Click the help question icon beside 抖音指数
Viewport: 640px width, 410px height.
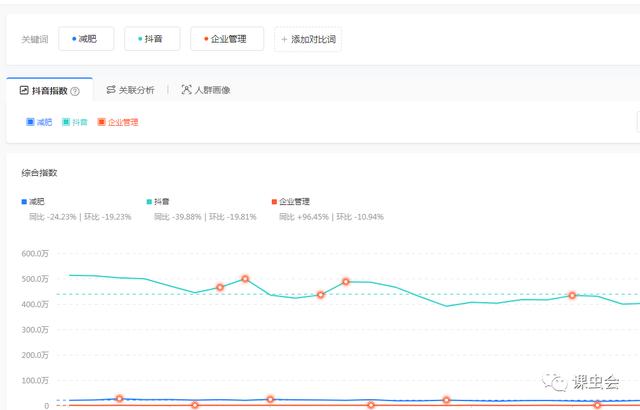point(75,91)
